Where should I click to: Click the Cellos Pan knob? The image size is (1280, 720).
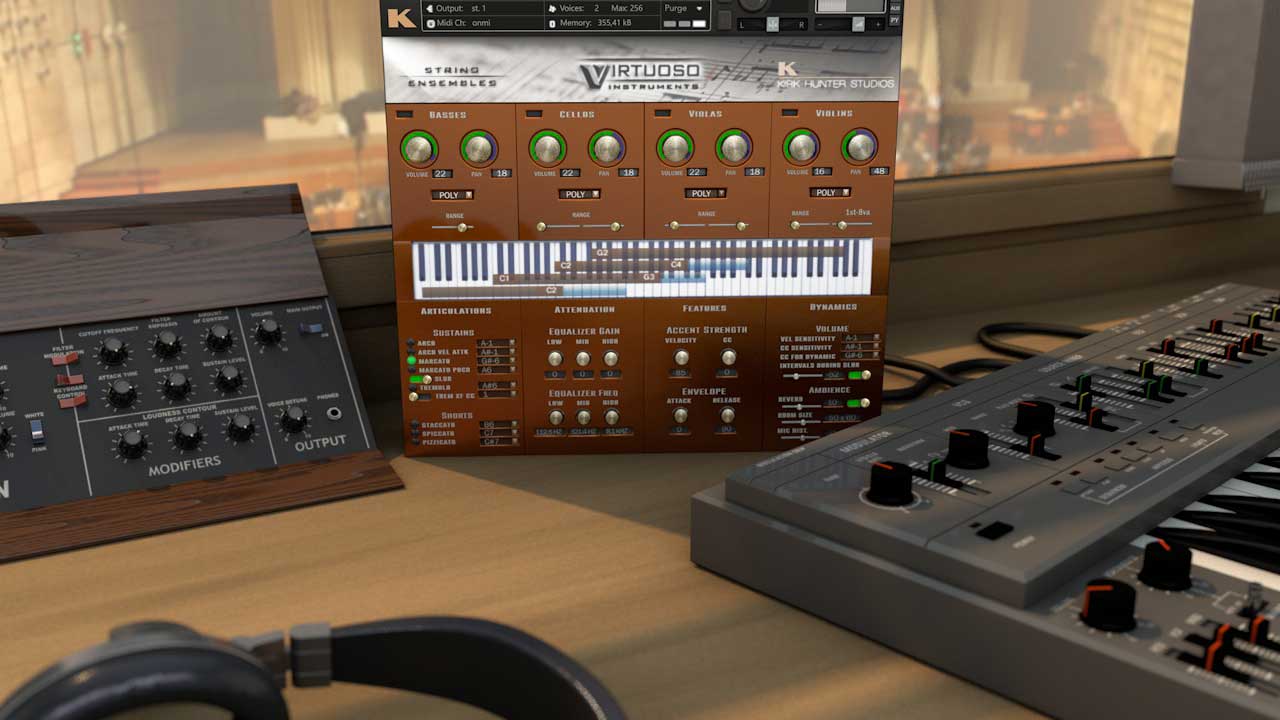pyautogui.click(x=607, y=149)
